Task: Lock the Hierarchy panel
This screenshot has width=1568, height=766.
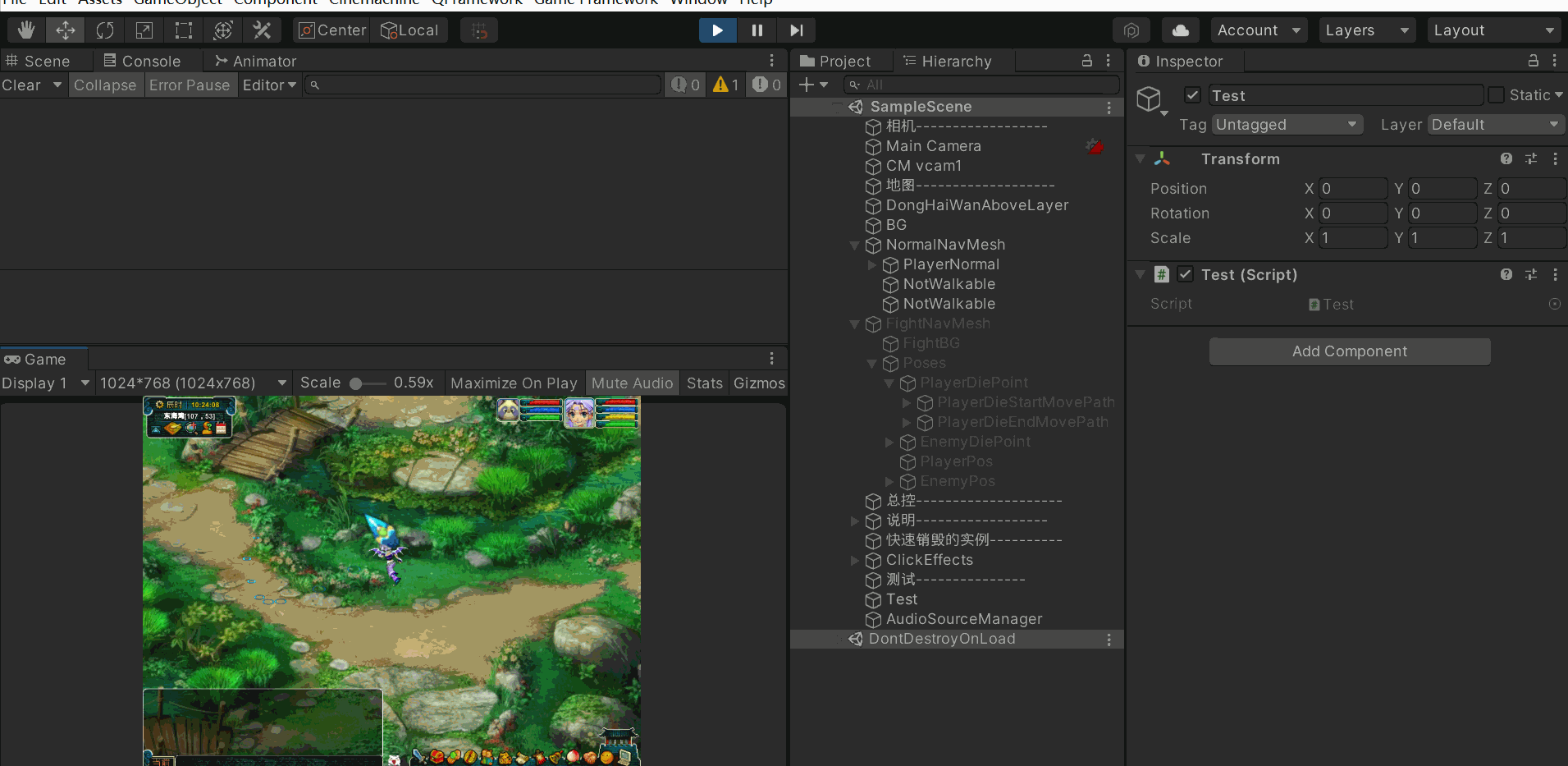Action: tap(1087, 61)
